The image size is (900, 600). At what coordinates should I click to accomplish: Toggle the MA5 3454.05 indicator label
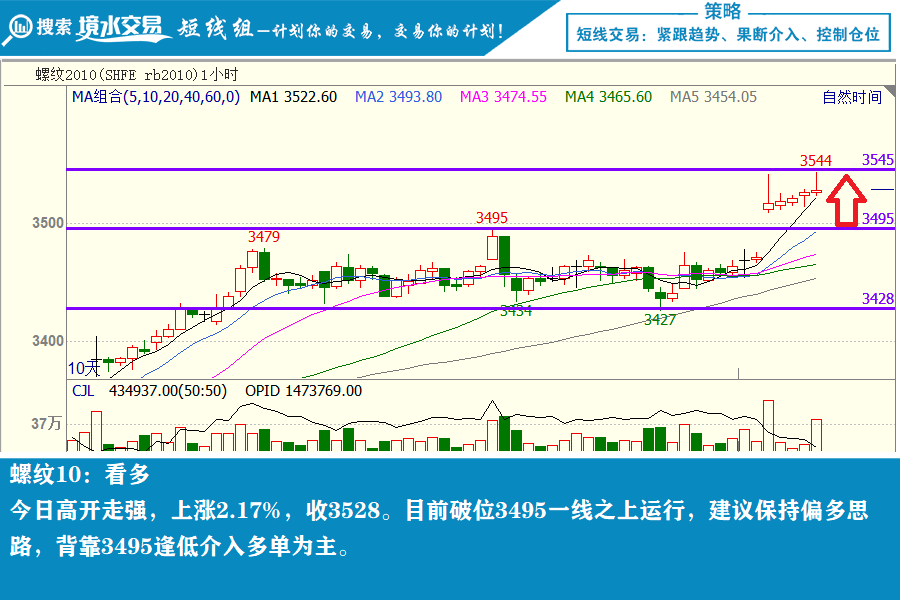coord(713,97)
